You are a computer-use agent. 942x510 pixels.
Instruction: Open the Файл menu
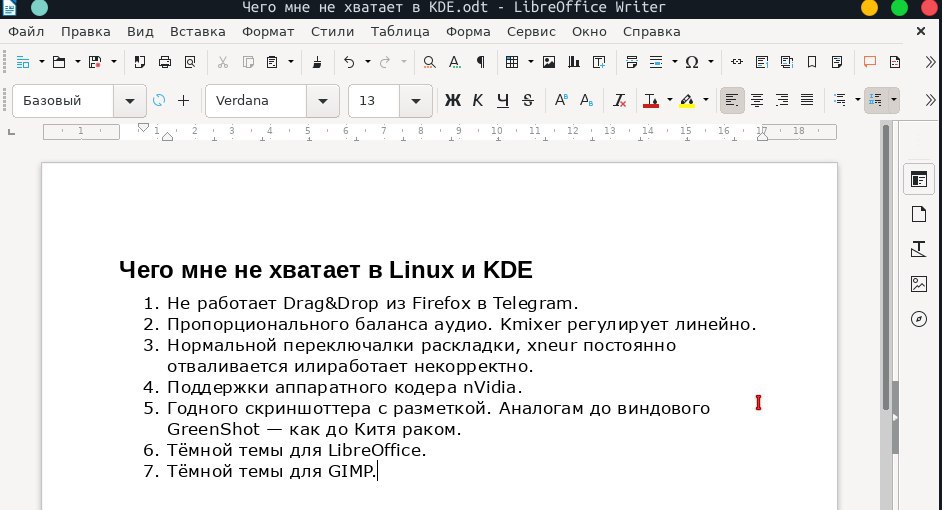(26, 32)
